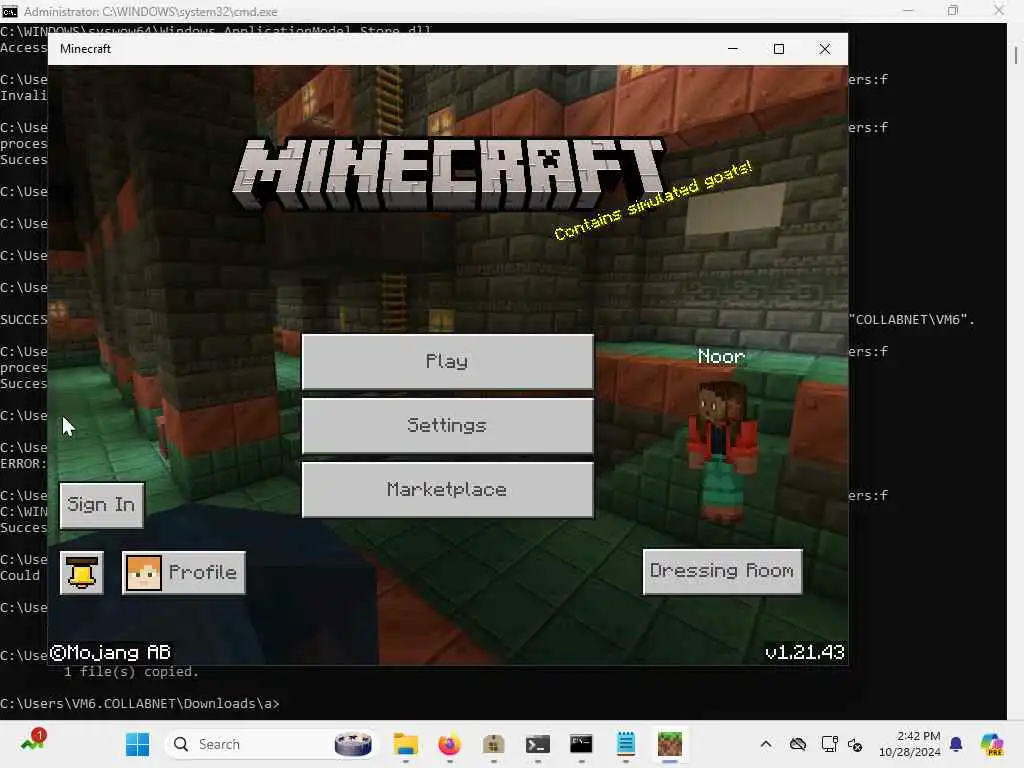Open the widgets stocks icon on taskbar
This screenshot has width=1024, height=768.
33,742
